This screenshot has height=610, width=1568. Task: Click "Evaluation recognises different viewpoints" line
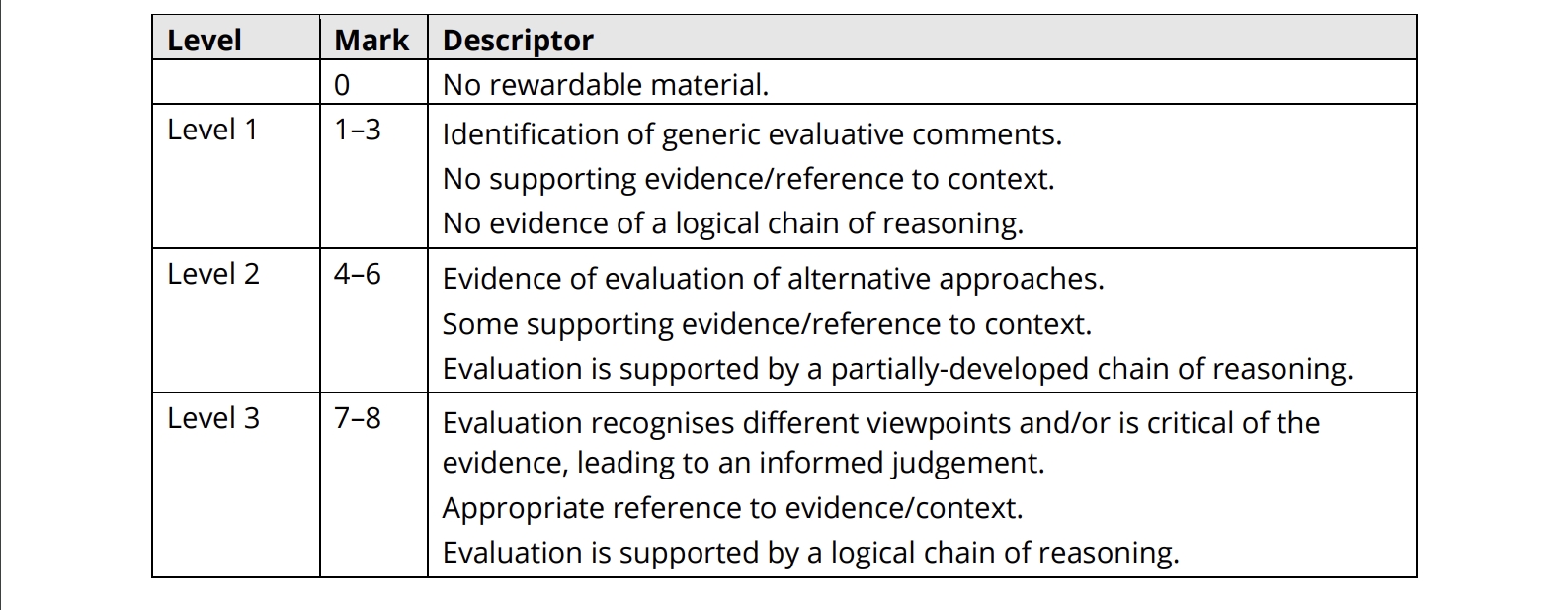(x=880, y=423)
